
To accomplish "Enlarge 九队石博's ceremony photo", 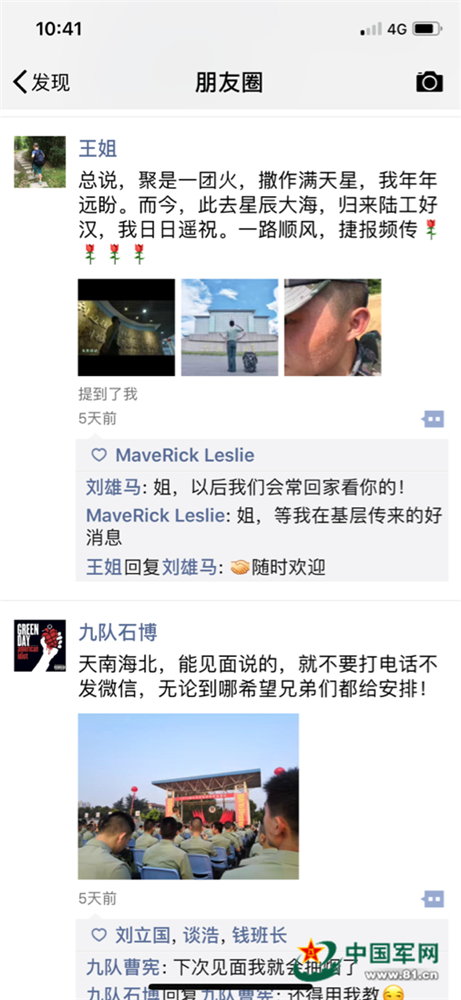I will point(188,797).
